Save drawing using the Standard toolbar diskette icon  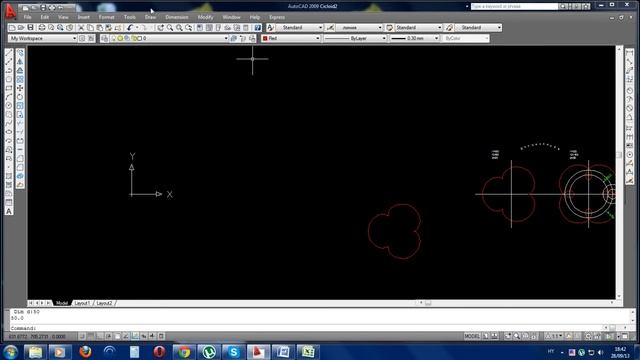coord(30,28)
